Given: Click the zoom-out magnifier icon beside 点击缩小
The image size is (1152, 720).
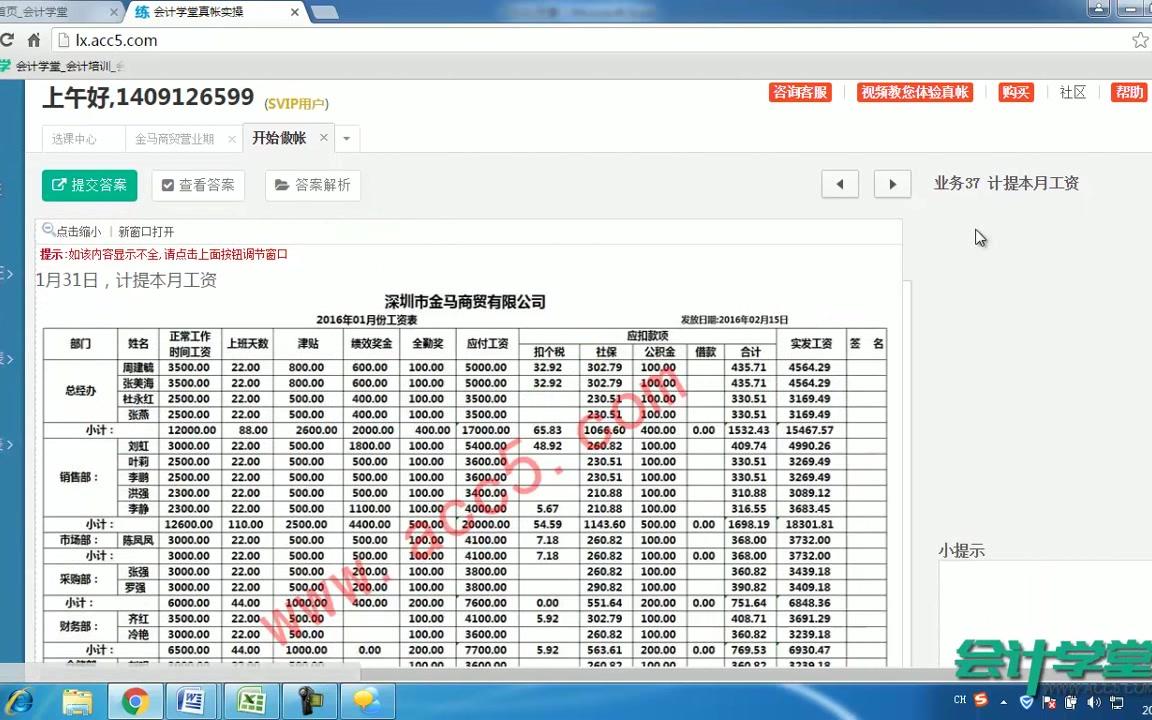Looking at the screenshot, I should coord(47,229).
